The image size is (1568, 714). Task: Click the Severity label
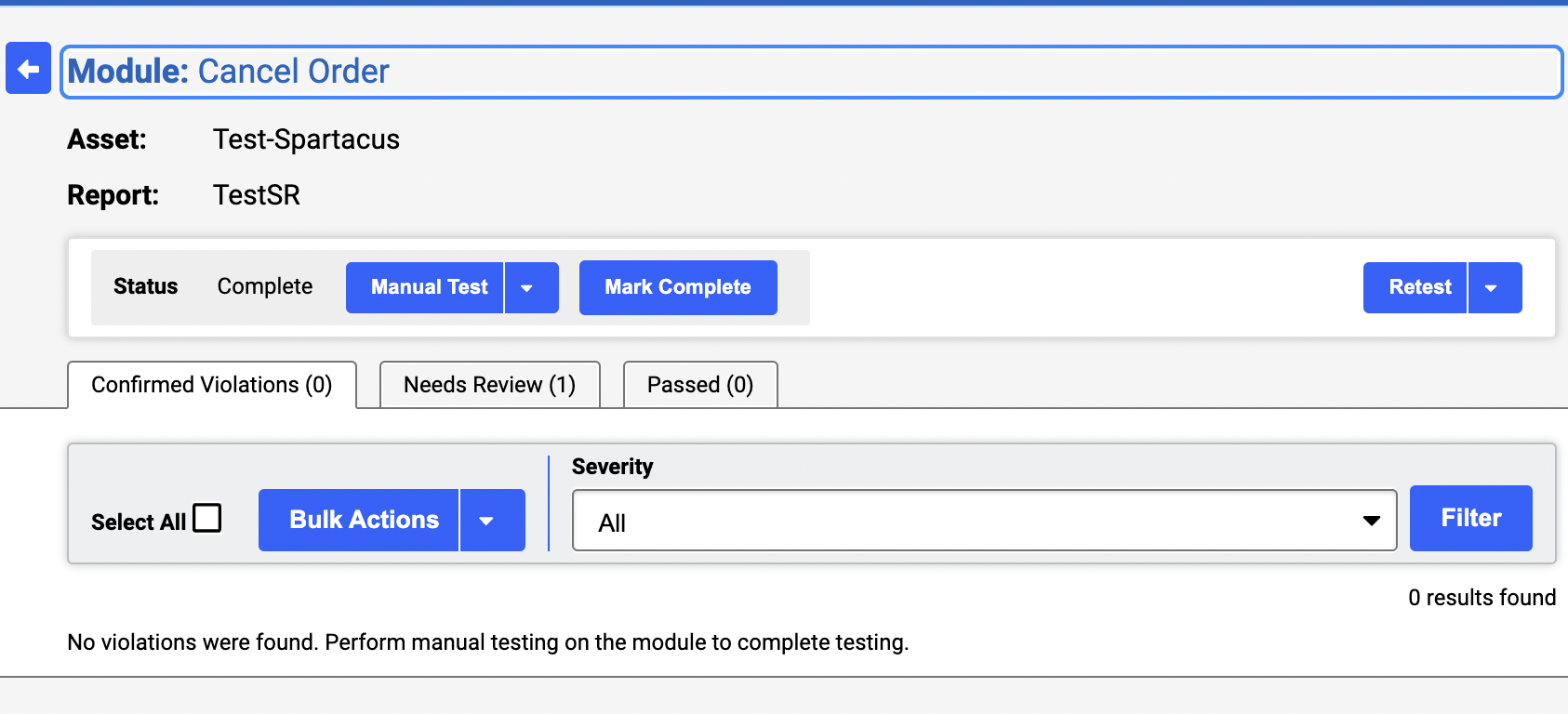(612, 467)
